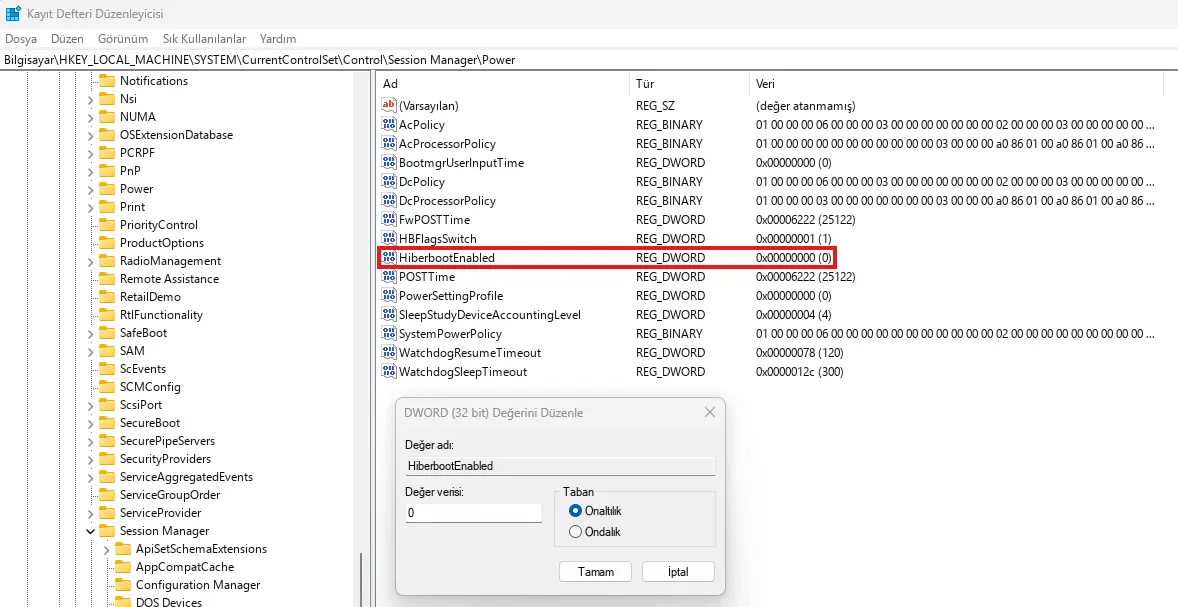Select the SleepStudyDeviceAccountingLevel value icon

click(x=388, y=314)
